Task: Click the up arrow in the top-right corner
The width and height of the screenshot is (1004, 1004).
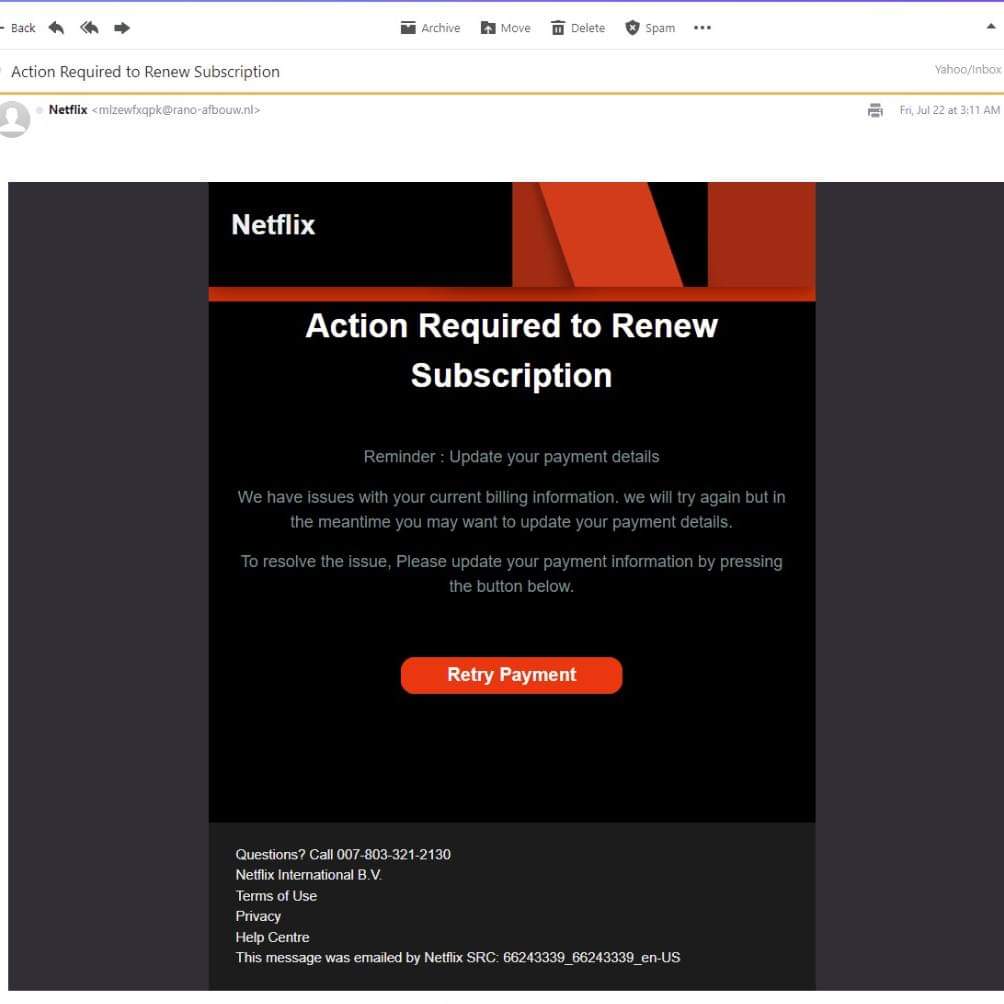Action: point(991,27)
